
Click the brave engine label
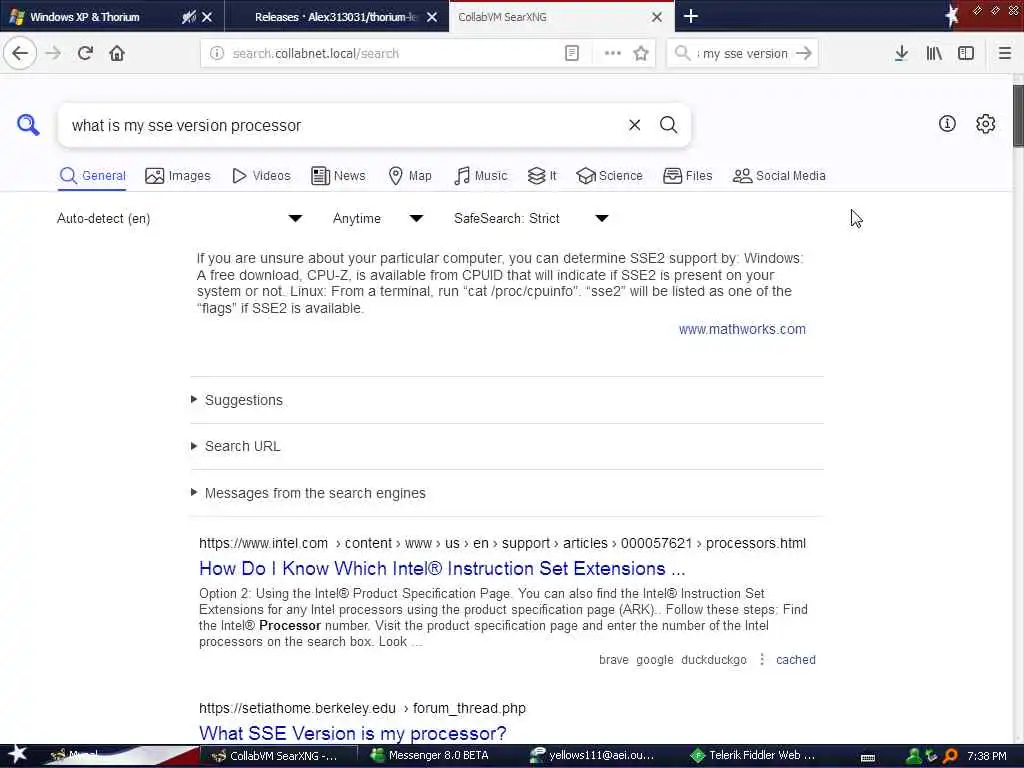[613, 660]
